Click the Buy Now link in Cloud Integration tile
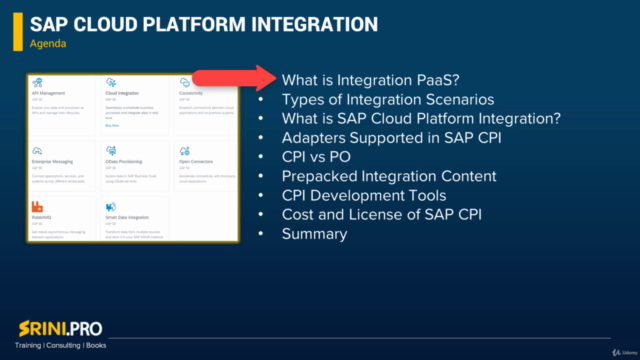Screen dimensions: 640x360 112,125
